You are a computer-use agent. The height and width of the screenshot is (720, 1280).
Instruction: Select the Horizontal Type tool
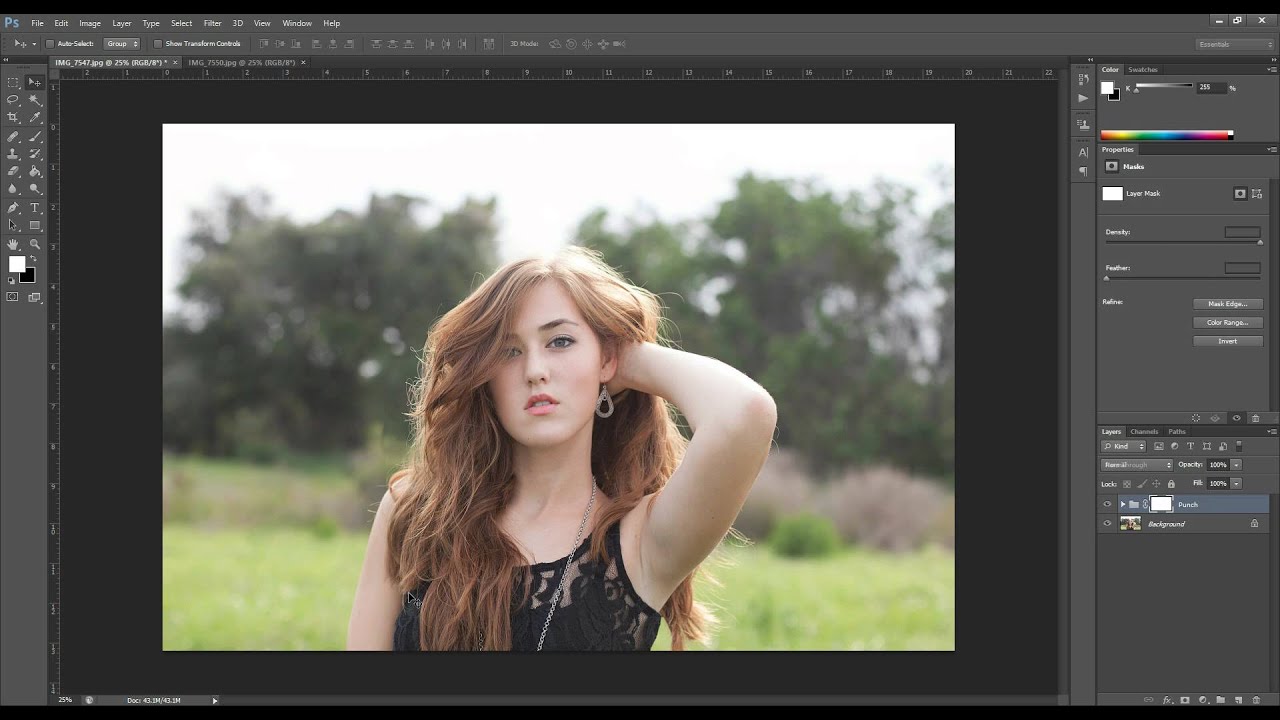pos(35,207)
